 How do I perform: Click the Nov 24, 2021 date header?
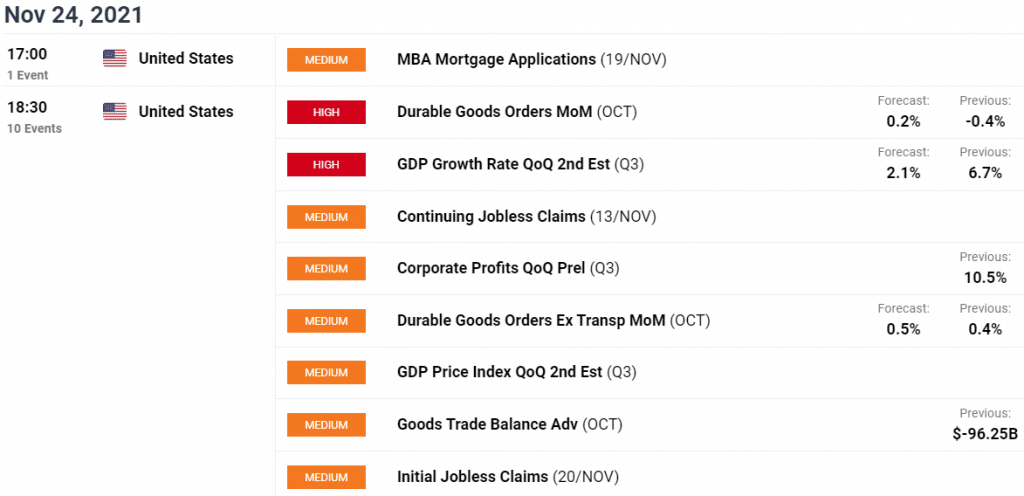[73, 14]
